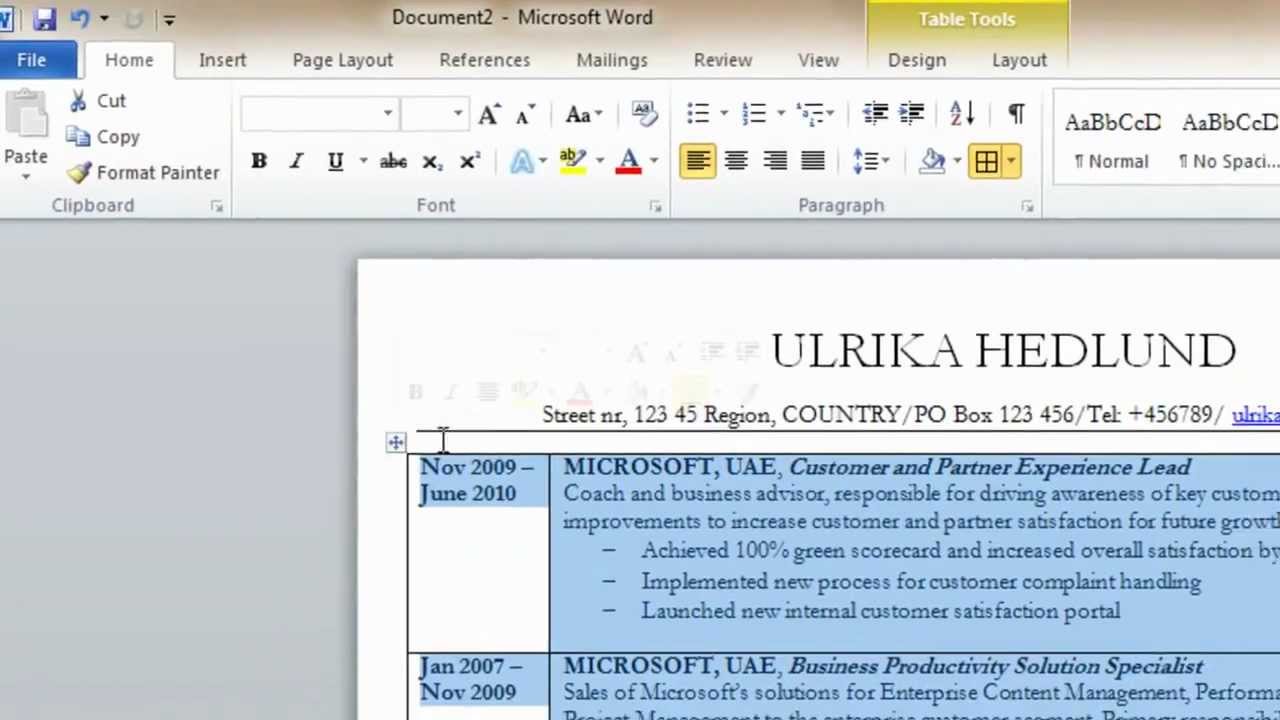Activate the Format Painter brush
This screenshot has height=720, width=1280.
79,173
